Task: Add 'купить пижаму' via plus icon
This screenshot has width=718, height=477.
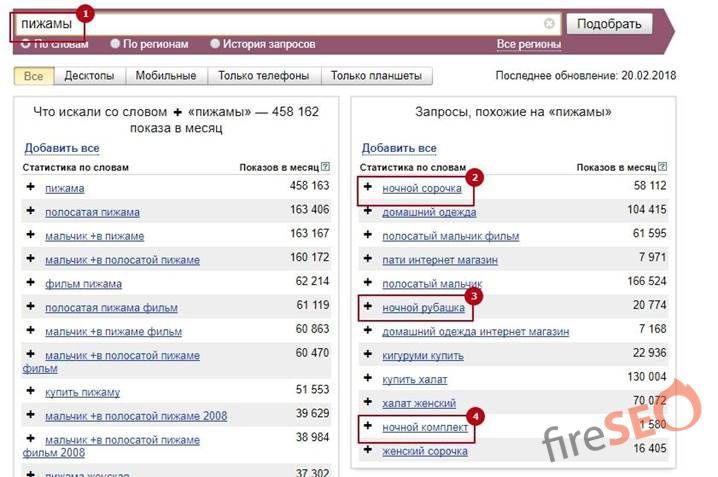Action: 30,392
